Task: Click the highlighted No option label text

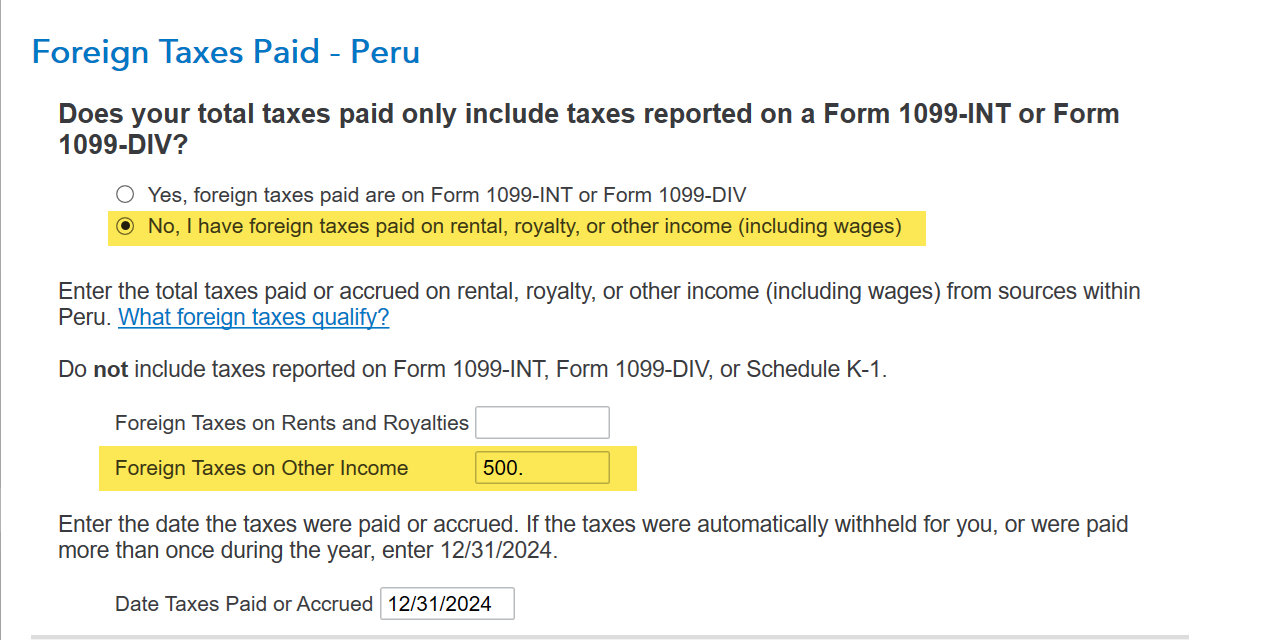Action: point(524,226)
